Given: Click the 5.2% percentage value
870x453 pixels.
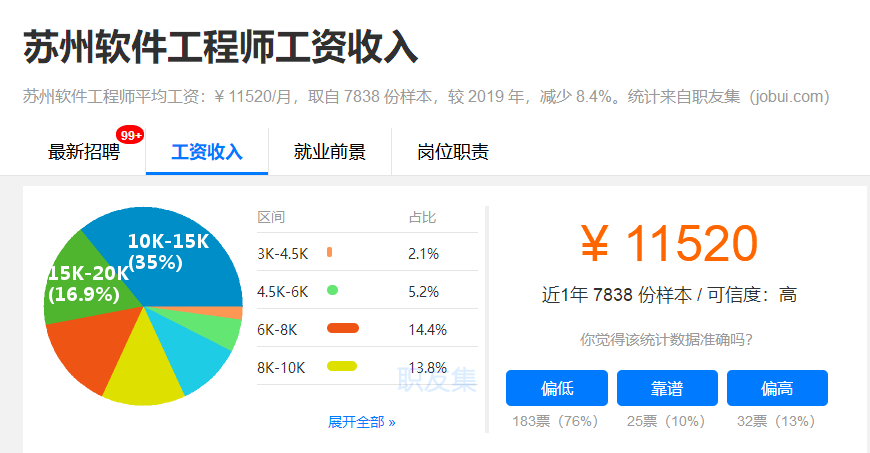Looking at the screenshot, I should pyautogui.click(x=423, y=291).
